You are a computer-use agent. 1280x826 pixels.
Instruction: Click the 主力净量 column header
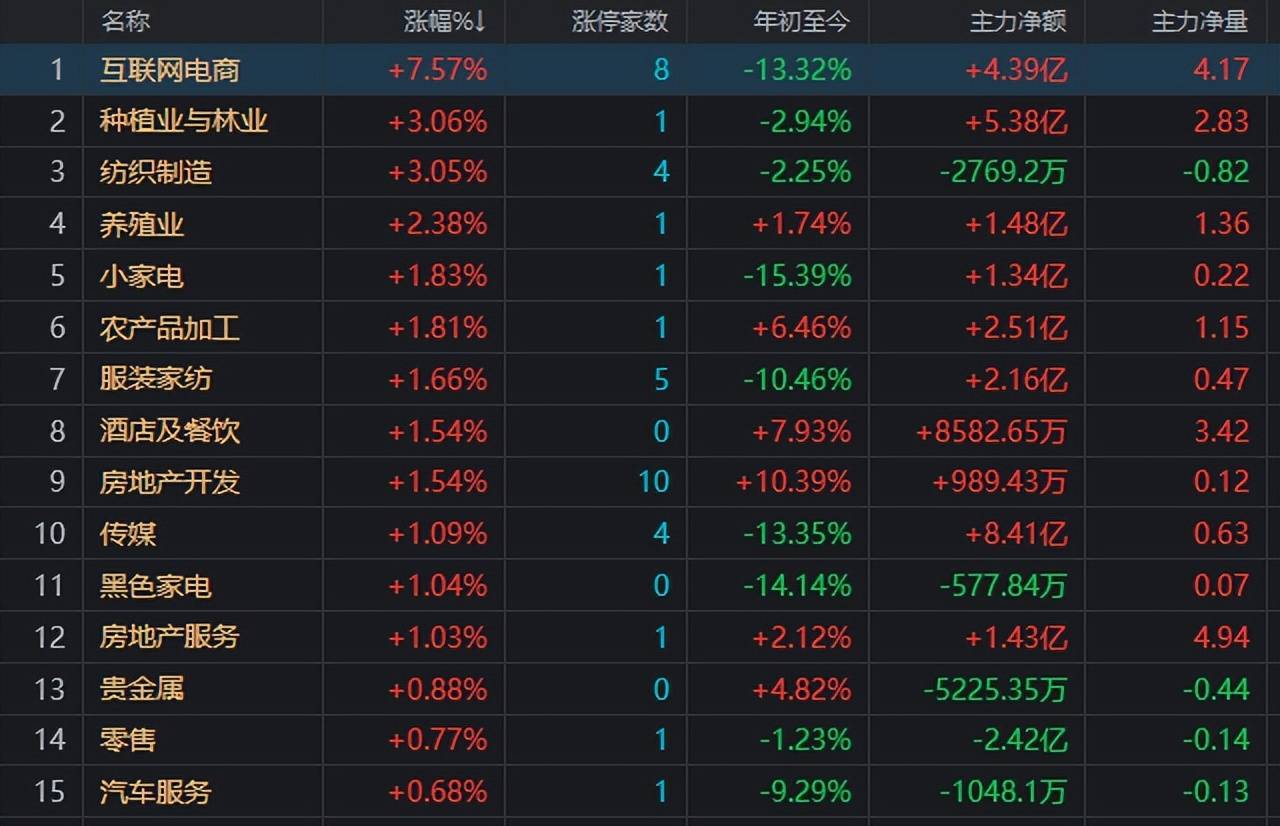pos(1200,21)
